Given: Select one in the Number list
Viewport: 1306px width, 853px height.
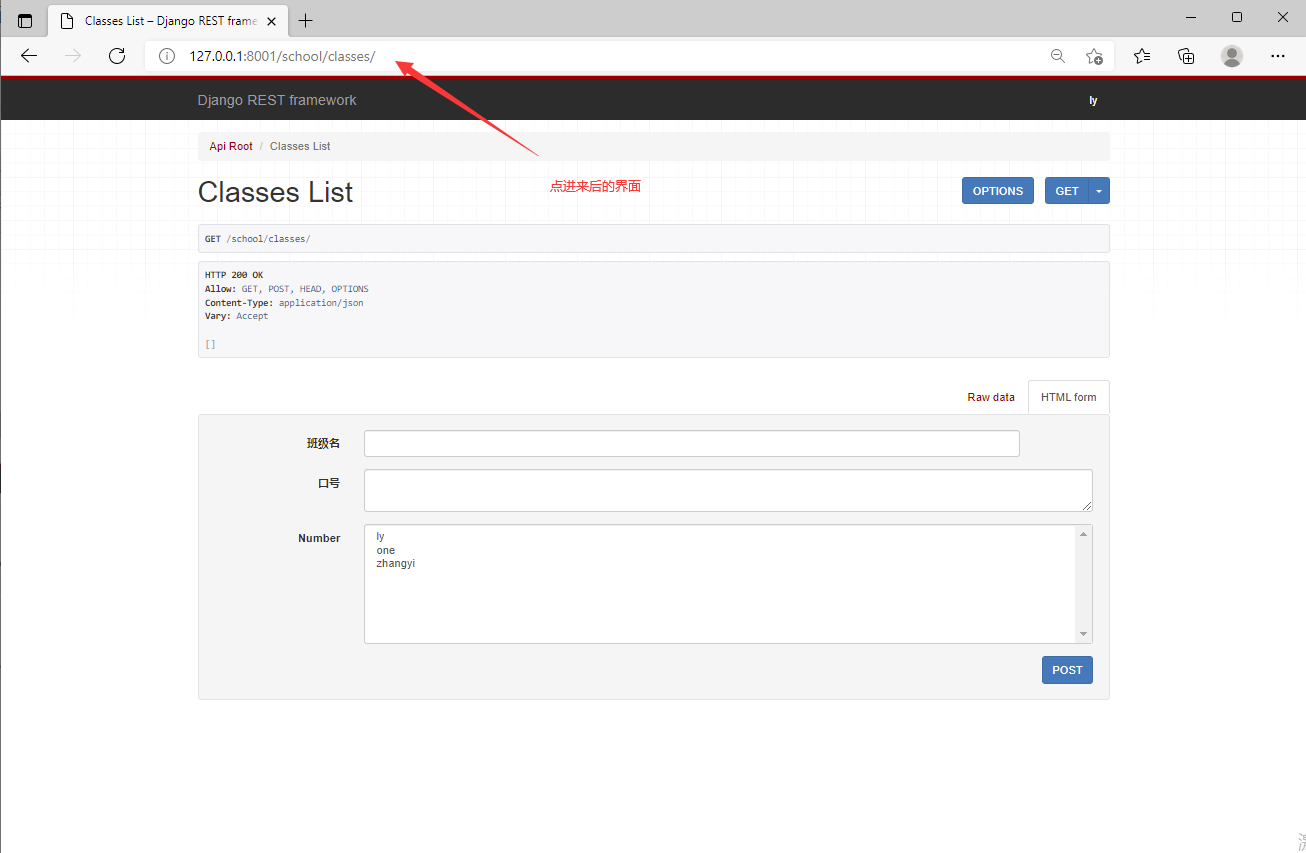Looking at the screenshot, I should click(720, 550).
